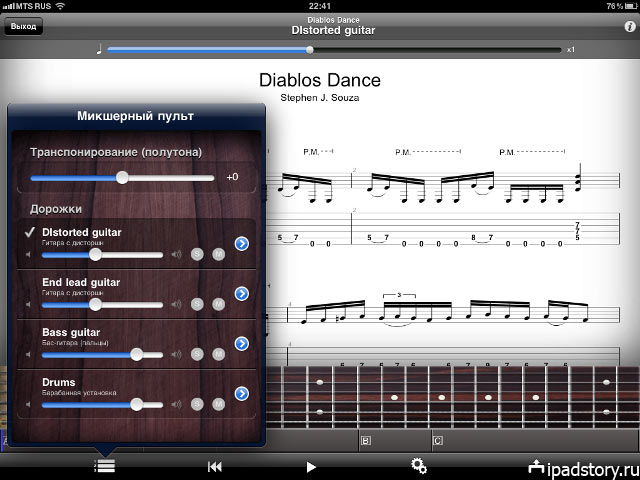
Task: Mute the Bass guitar track
Action: click(219, 354)
